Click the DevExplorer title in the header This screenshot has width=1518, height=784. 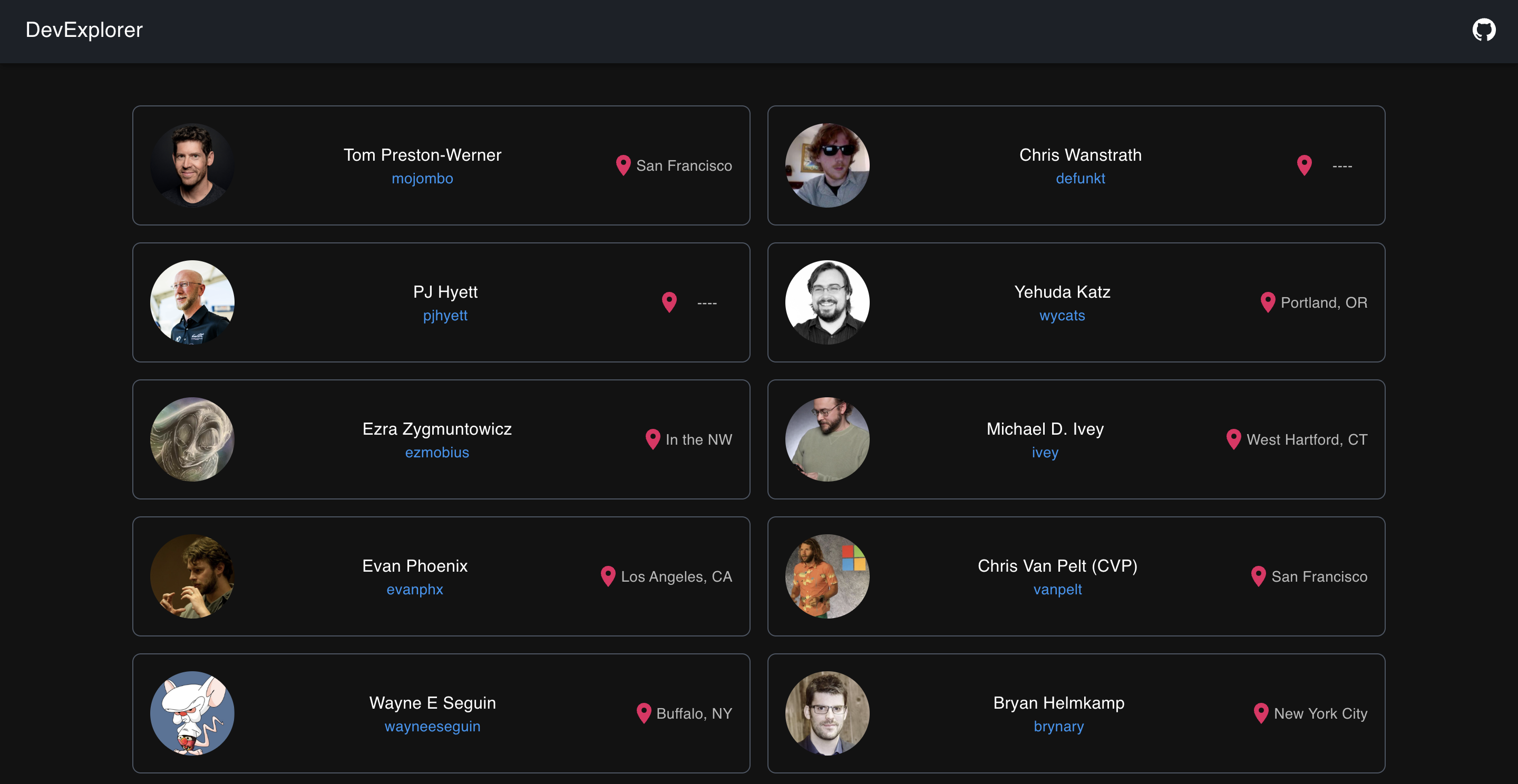click(84, 30)
